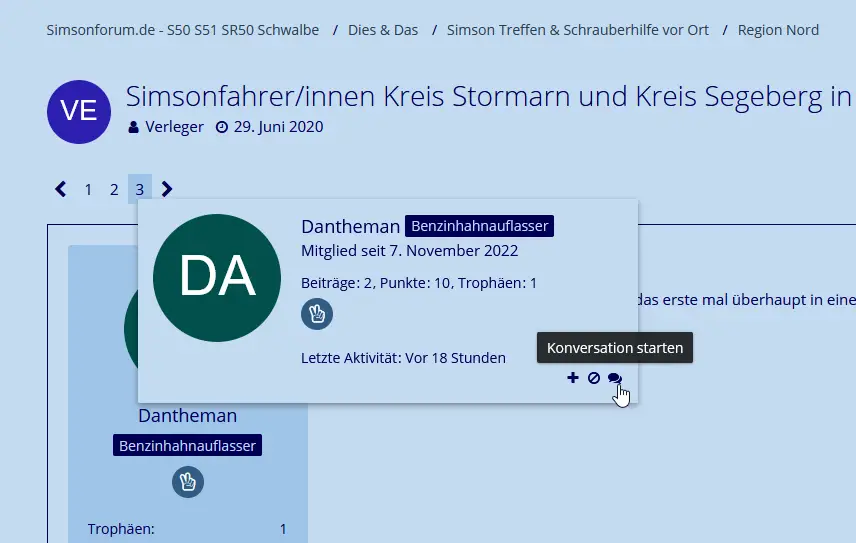Open Simsonforum.de home breadcrumb
This screenshot has height=543, width=856.
(183, 30)
